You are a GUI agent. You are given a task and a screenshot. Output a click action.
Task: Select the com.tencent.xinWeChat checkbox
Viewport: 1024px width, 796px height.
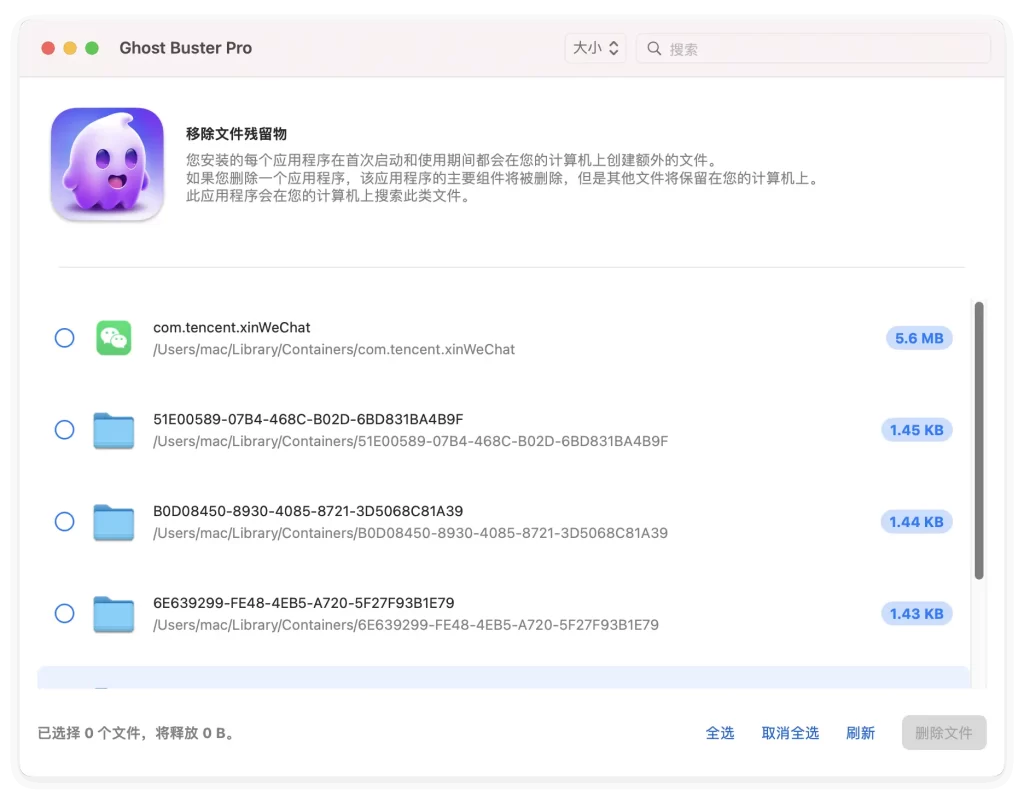pos(64,338)
